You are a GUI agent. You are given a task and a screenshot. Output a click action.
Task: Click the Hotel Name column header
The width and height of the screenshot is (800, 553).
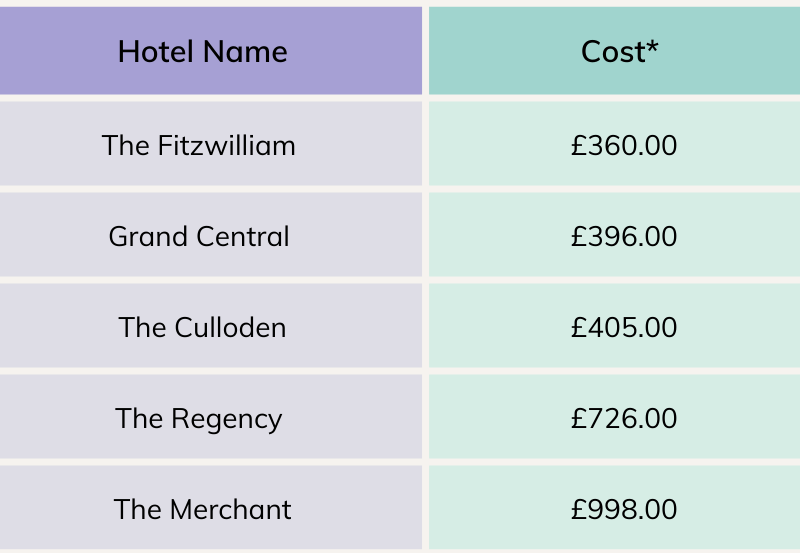tap(203, 52)
